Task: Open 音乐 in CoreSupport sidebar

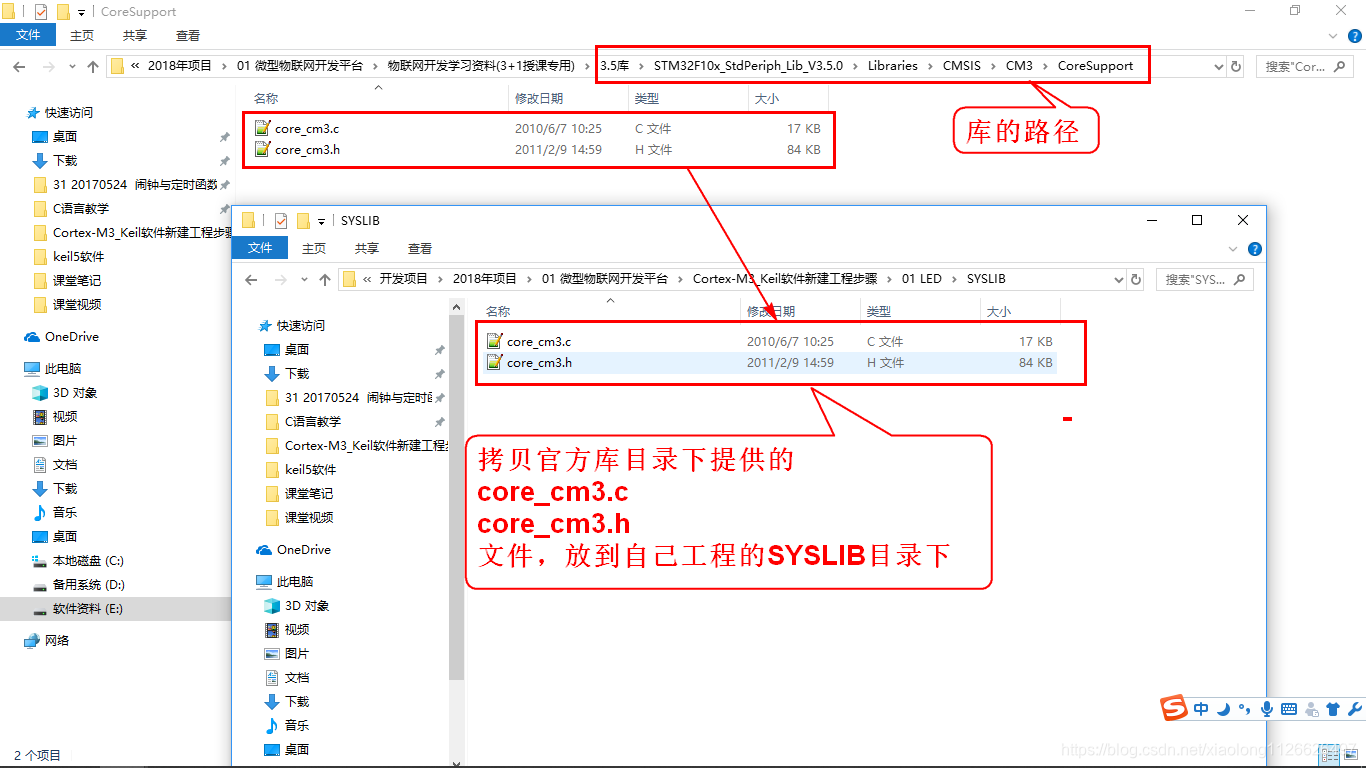Action: click(65, 513)
